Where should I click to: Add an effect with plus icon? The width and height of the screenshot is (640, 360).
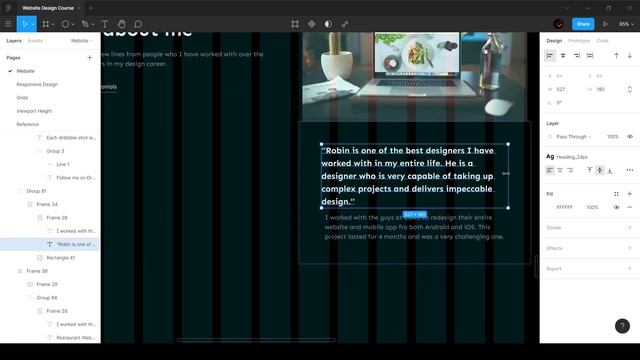click(630, 248)
